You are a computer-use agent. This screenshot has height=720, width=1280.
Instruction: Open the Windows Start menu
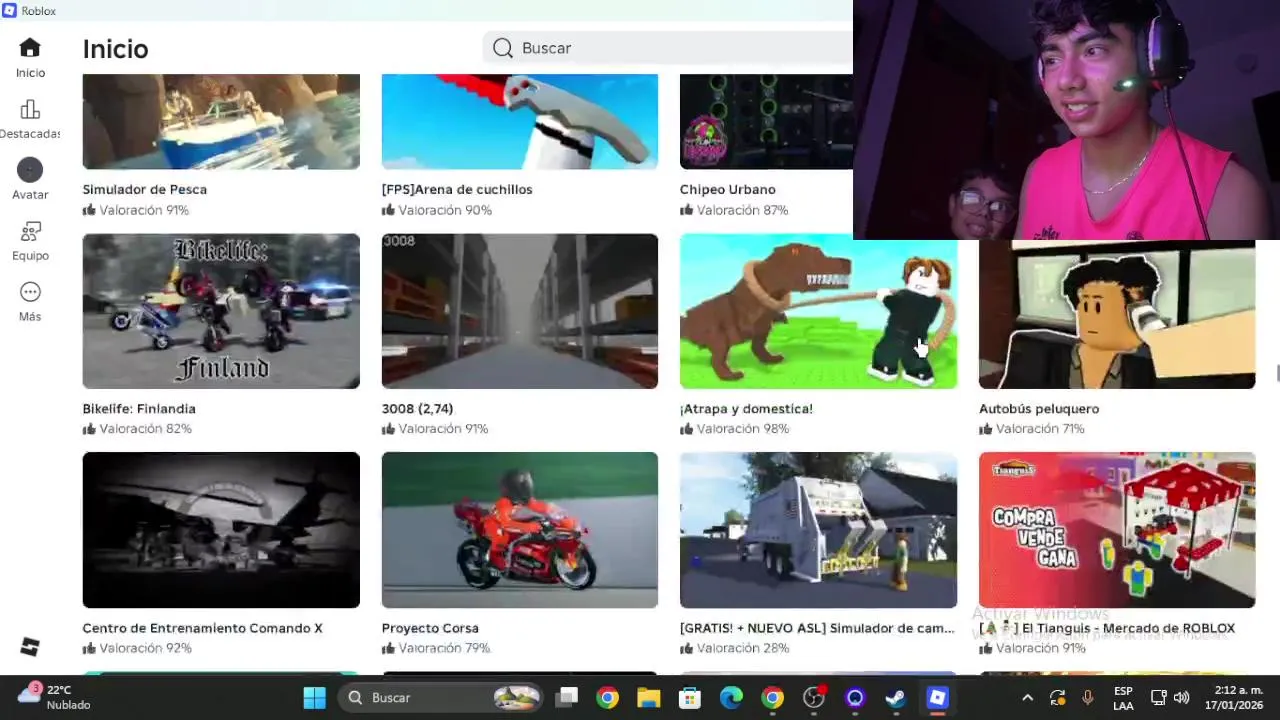pyautogui.click(x=314, y=697)
